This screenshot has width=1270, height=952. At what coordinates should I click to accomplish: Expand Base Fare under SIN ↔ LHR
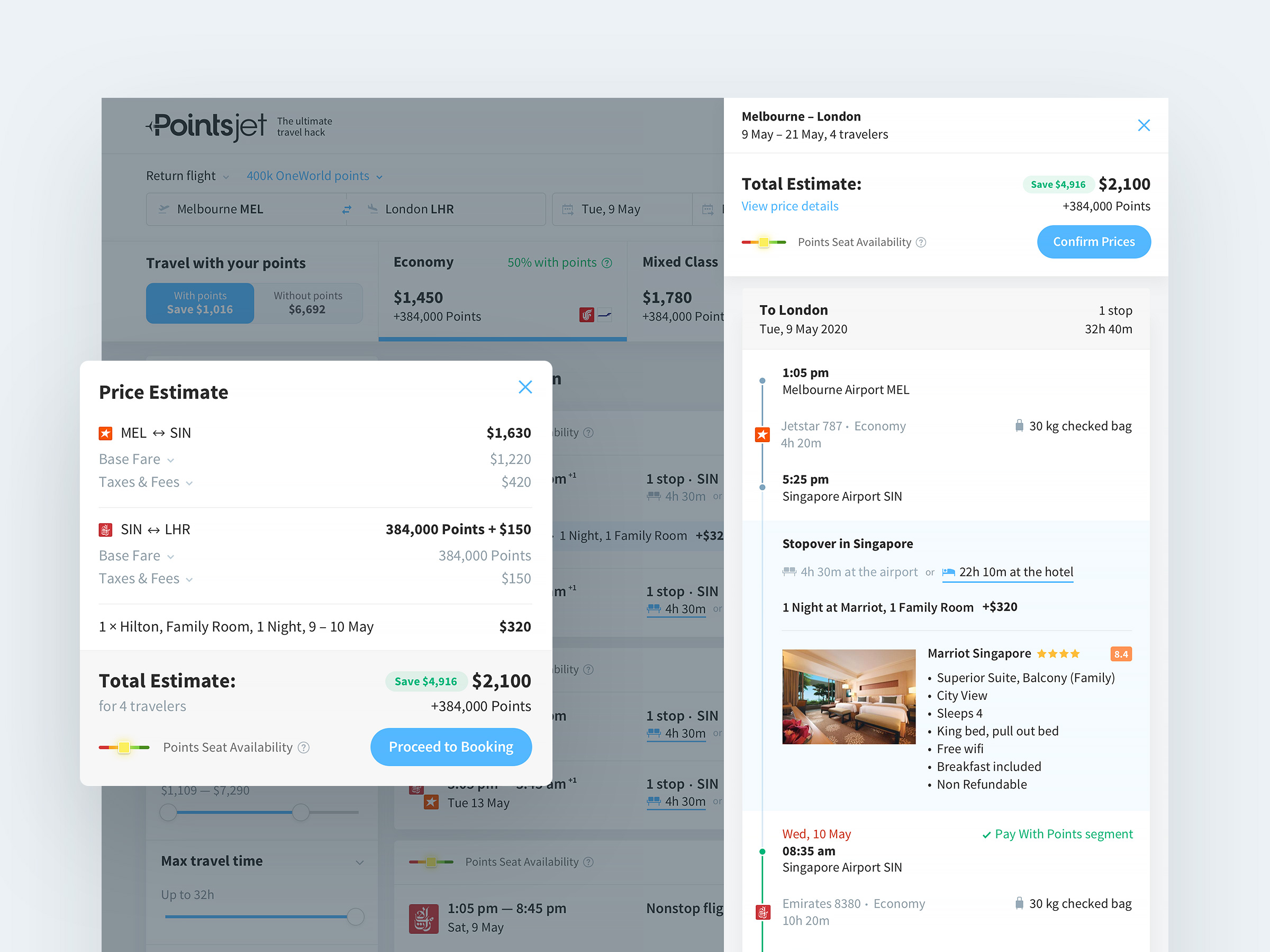[137, 555]
